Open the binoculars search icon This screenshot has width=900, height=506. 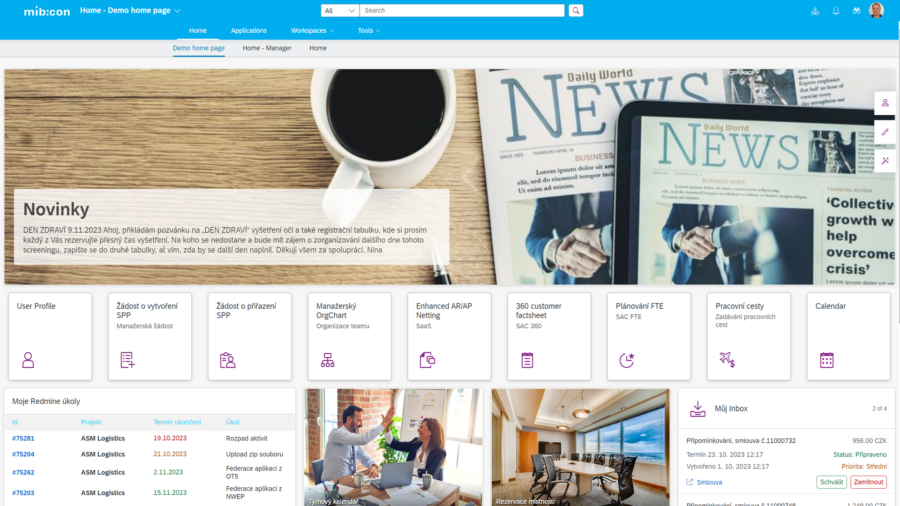tap(856, 11)
